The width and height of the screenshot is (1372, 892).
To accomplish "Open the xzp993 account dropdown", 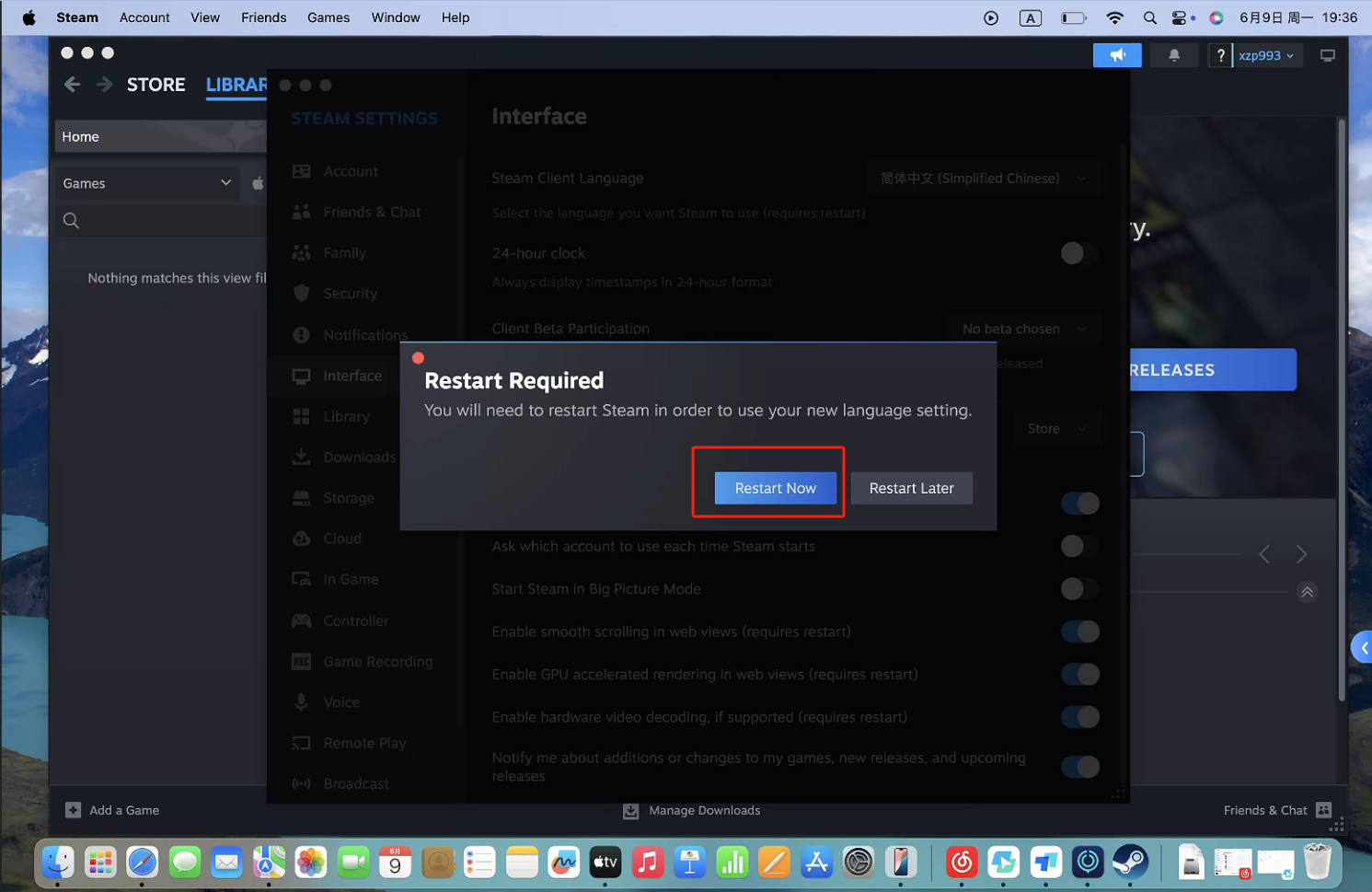I will [x=1266, y=55].
